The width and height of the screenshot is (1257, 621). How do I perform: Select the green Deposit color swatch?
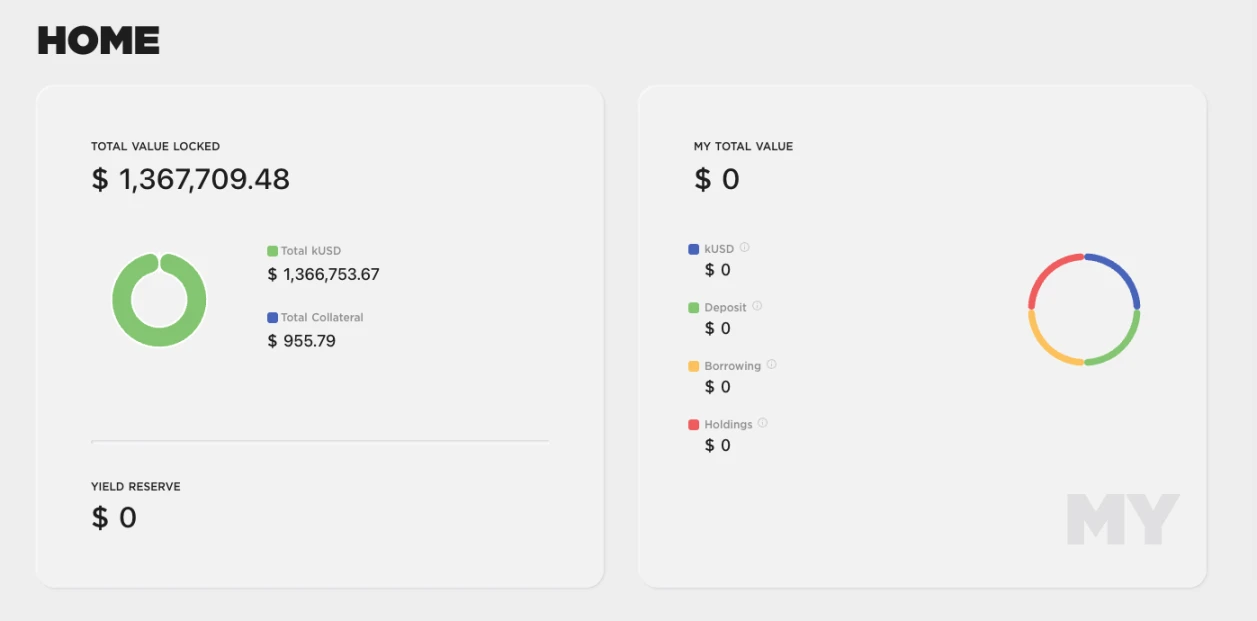point(694,307)
